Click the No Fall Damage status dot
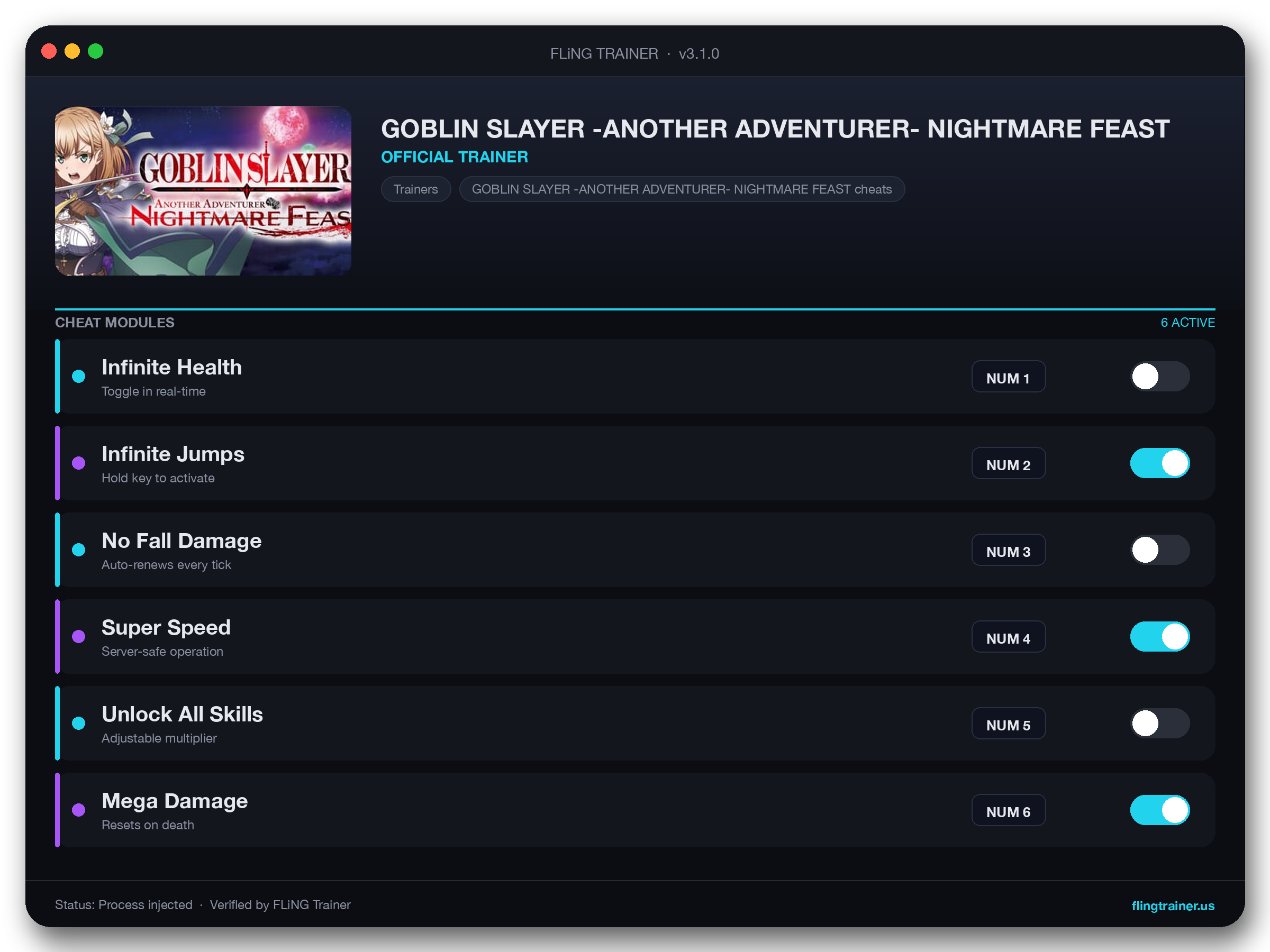Screen dimensions: 1270x952 79,550
